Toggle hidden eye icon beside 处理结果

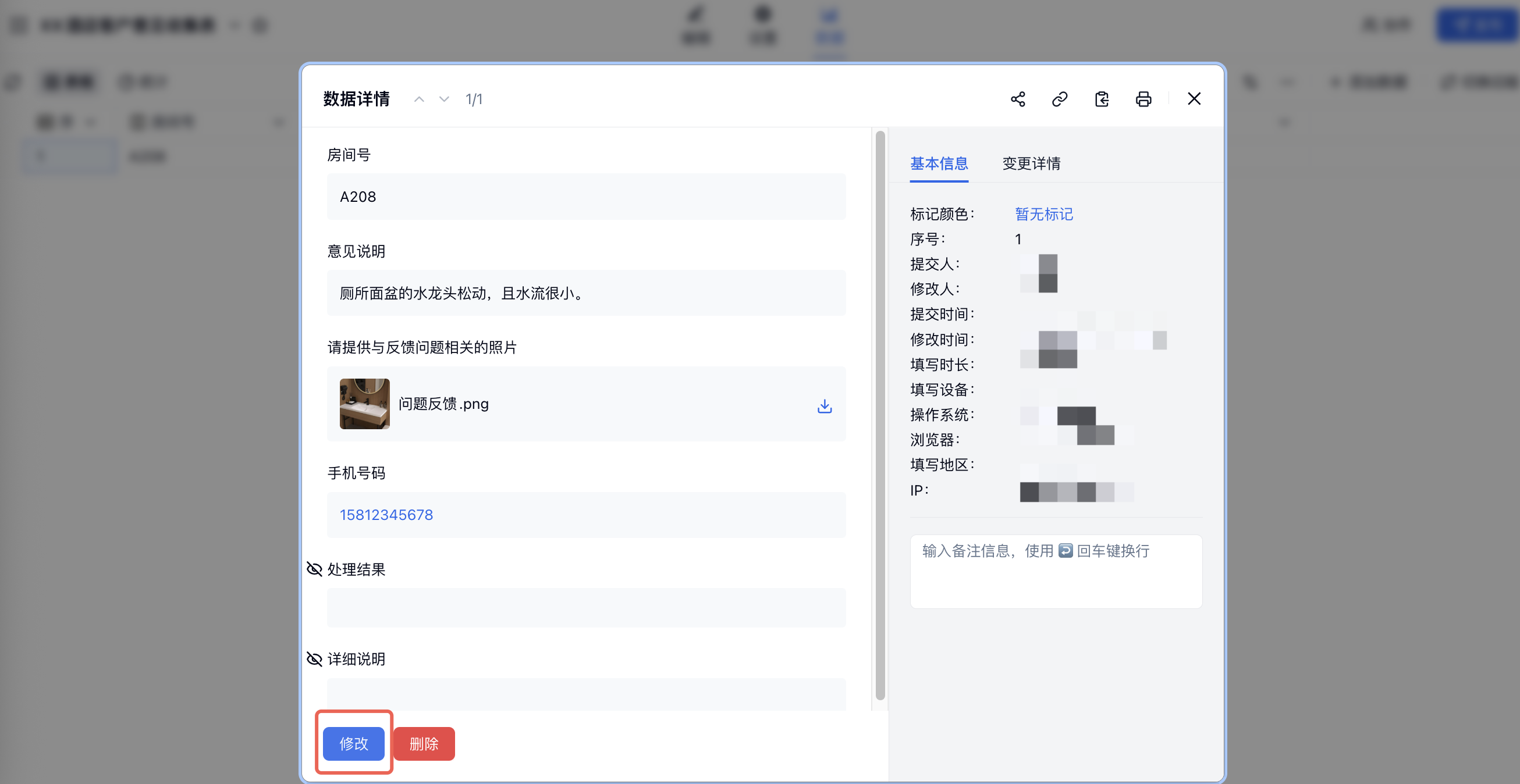pos(314,569)
